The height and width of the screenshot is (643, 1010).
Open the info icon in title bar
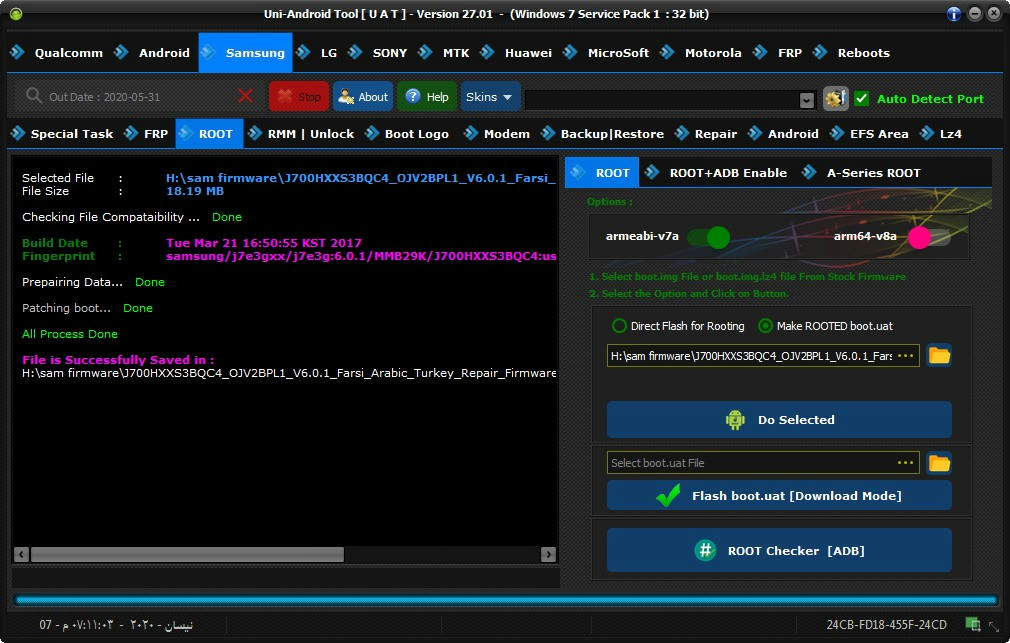(954, 14)
